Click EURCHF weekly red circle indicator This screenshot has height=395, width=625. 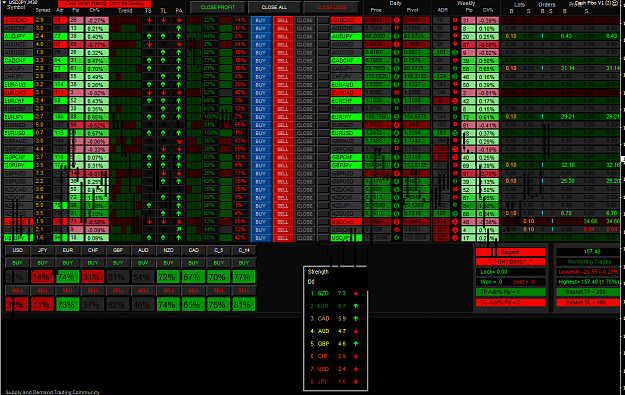tap(455, 101)
